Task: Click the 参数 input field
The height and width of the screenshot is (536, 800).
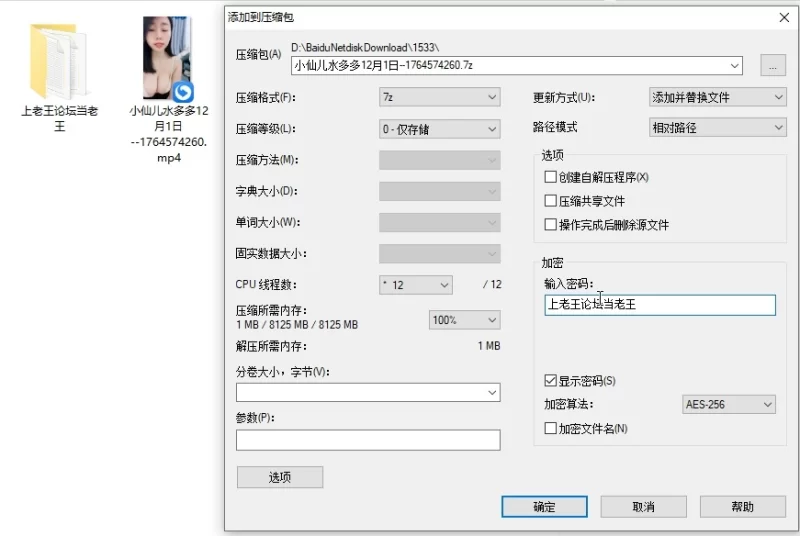Action: click(368, 440)
